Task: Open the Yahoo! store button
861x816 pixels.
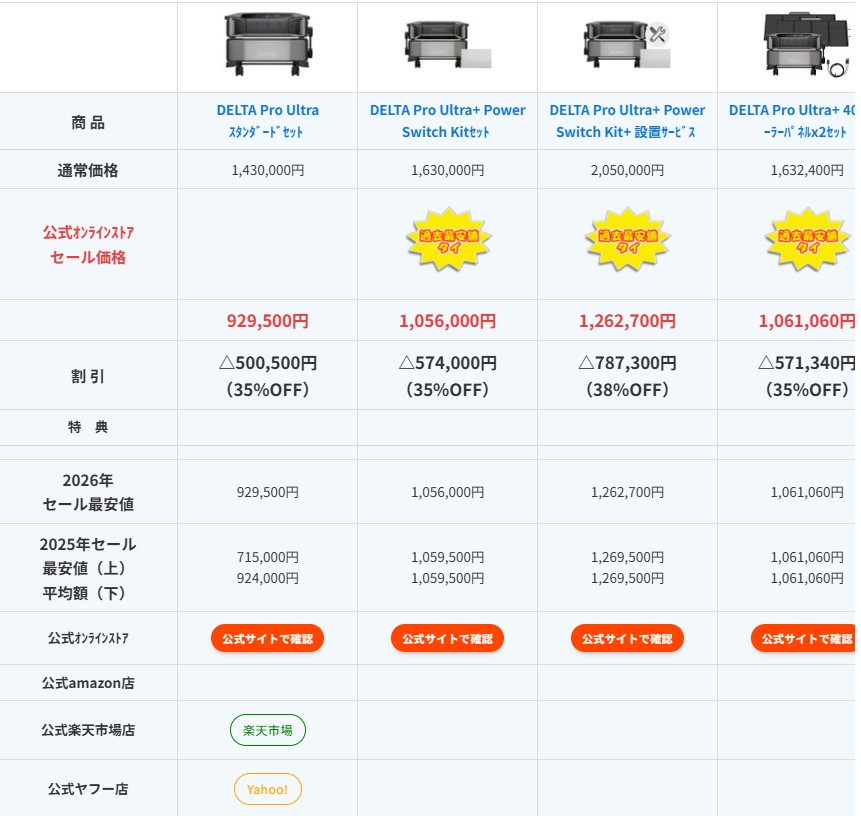Action: click(267, 789)
